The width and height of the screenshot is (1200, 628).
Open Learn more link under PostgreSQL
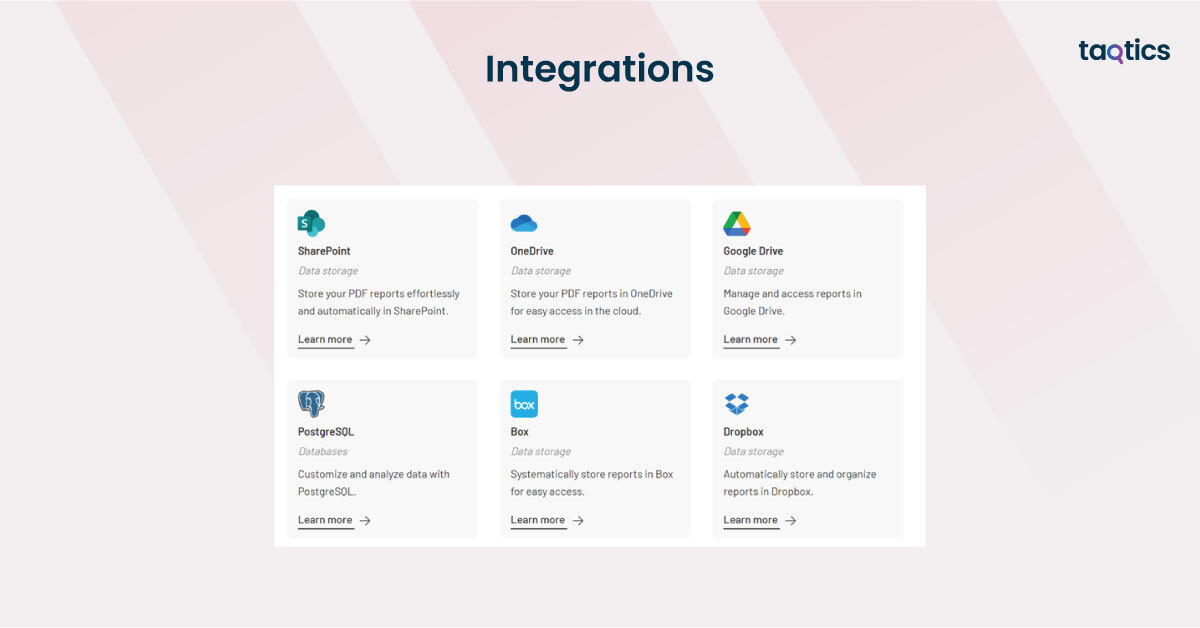click(325, 520)
